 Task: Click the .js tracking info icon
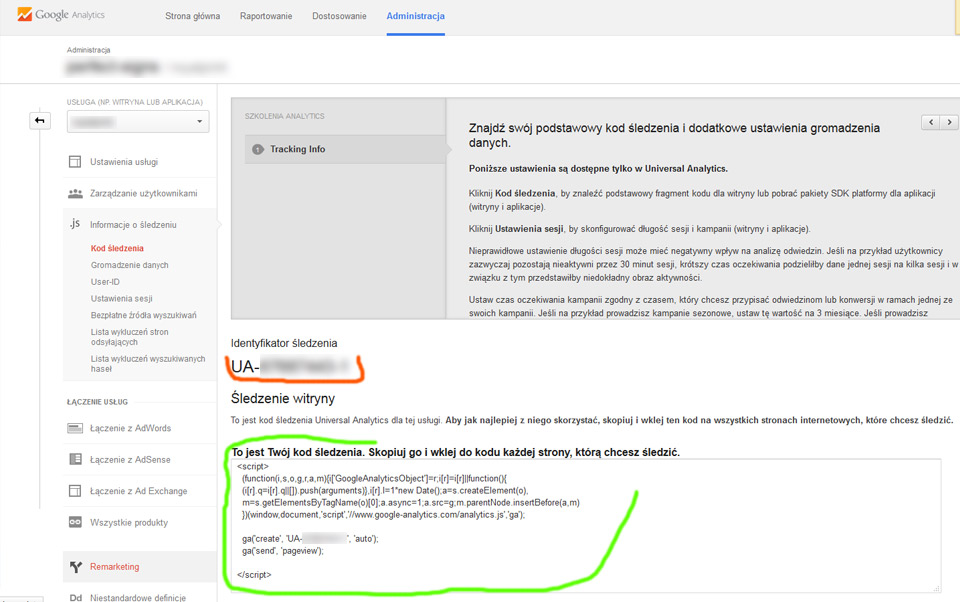[x=75, y=224]
